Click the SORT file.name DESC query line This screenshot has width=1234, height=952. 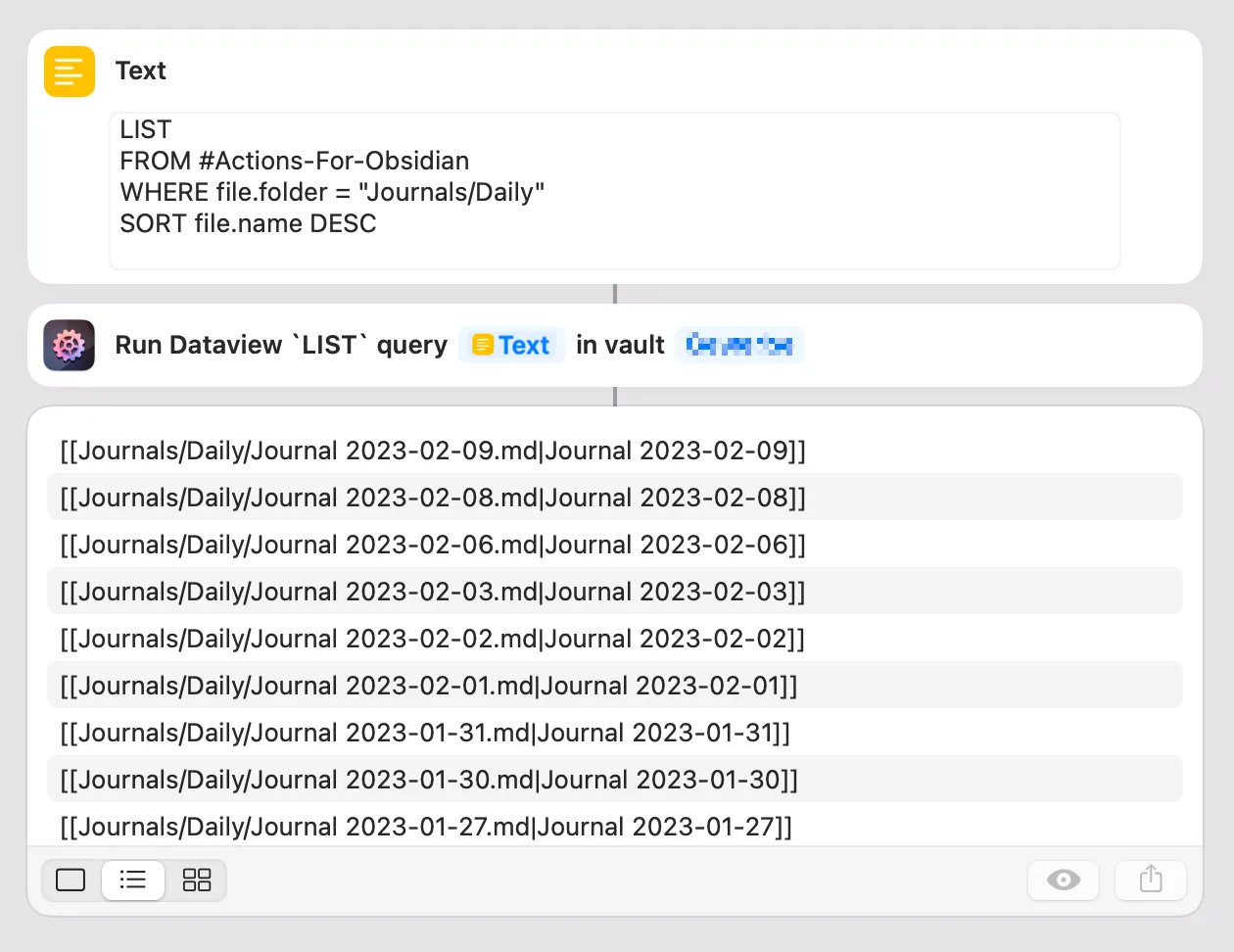[x=248, y=223]
